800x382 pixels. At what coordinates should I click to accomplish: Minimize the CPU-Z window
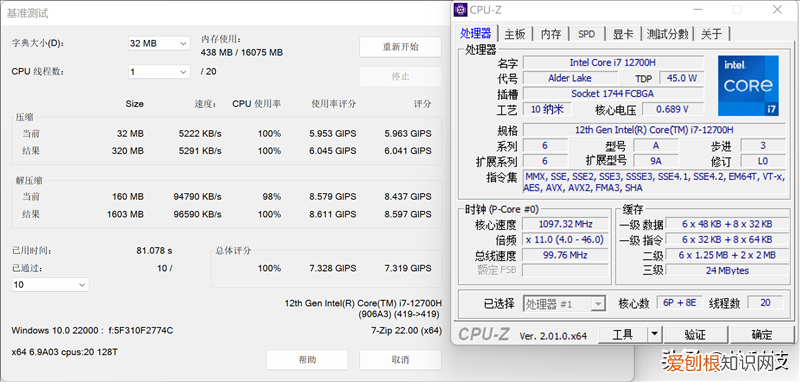click(697, 9)
